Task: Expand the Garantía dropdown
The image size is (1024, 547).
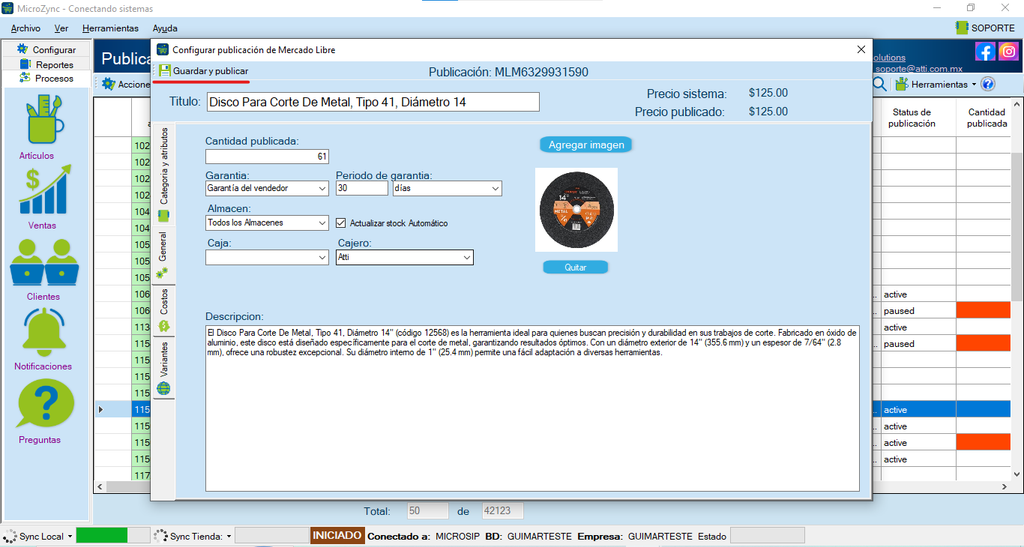Action: click(323, 188)
